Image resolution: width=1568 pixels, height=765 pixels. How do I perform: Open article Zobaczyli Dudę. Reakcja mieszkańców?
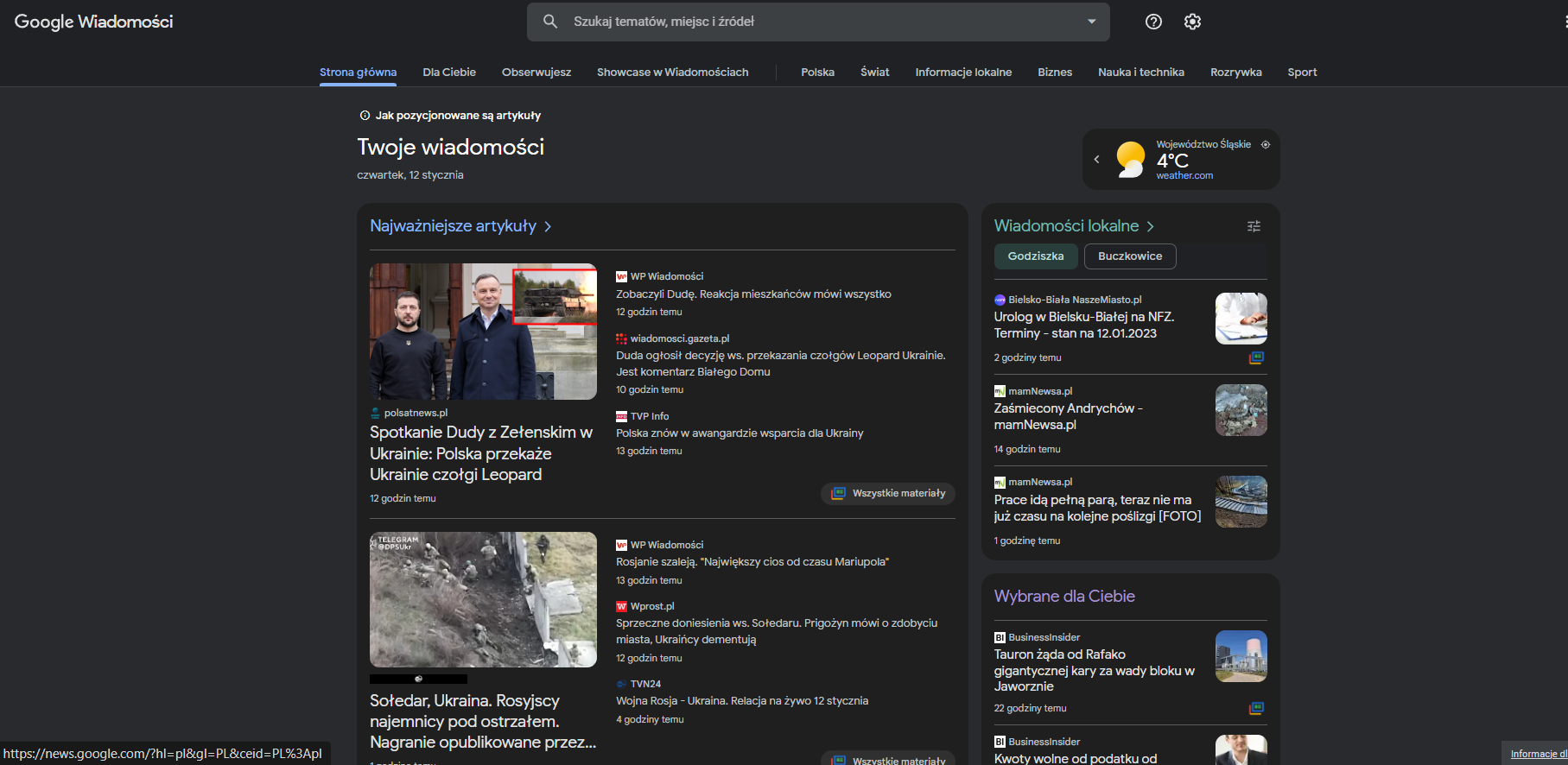pos(753,294)
